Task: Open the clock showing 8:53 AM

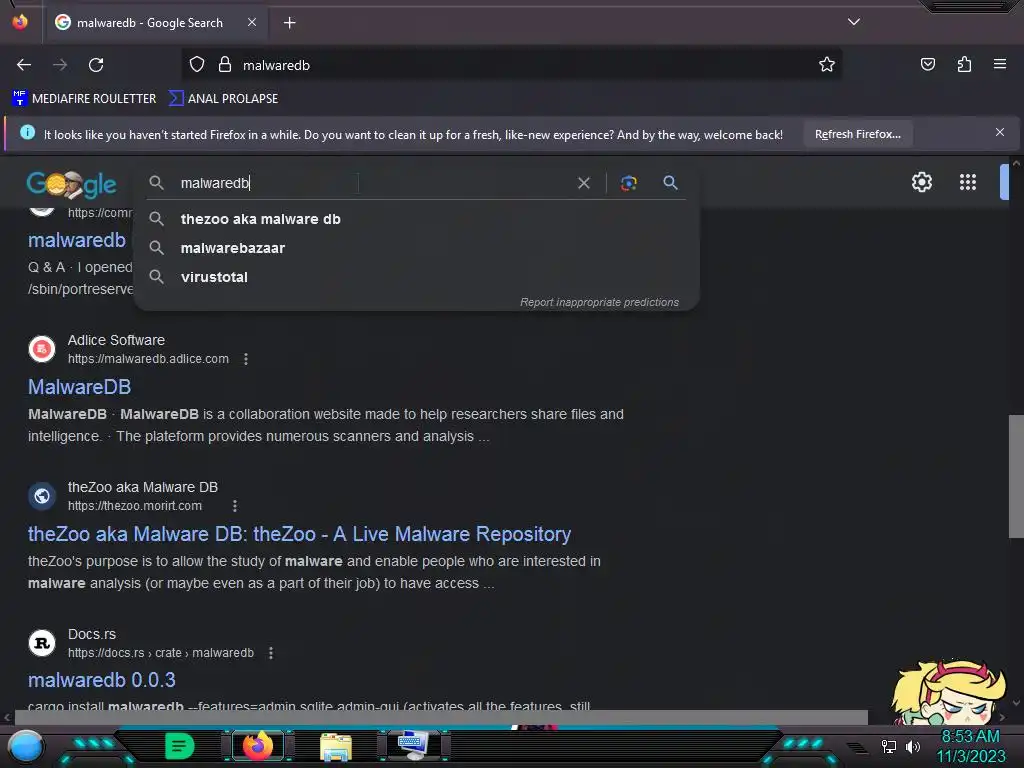Action: click(970, 746)
